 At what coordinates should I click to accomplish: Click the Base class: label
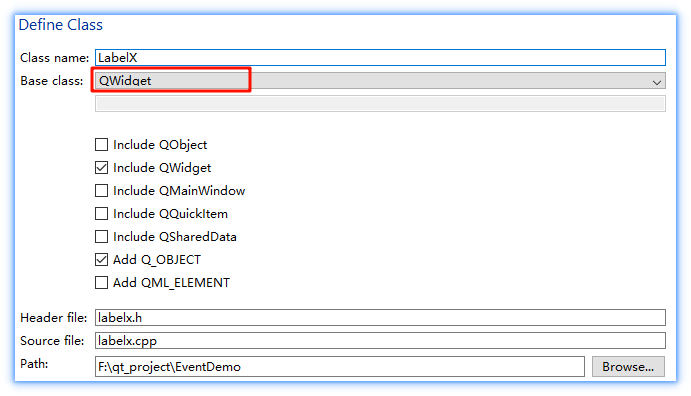pyautogui.click(x=52, y=81)
